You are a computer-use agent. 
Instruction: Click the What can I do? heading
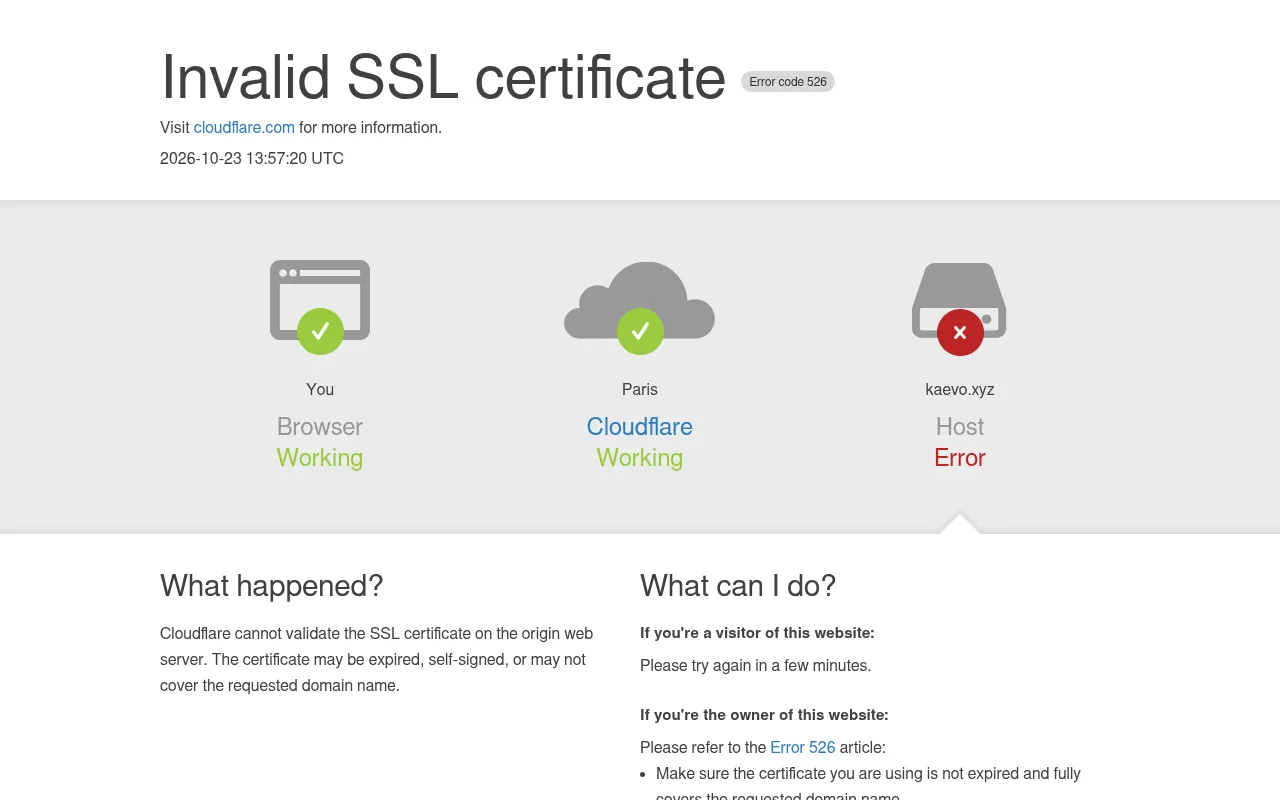pos(738,586)
